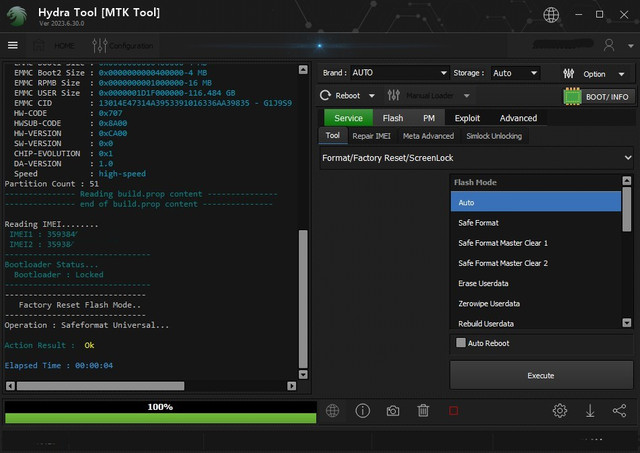640x453 pixels.
Task: Click the Flash Mode list scrollbar thumb
Action: click(627, 209)
